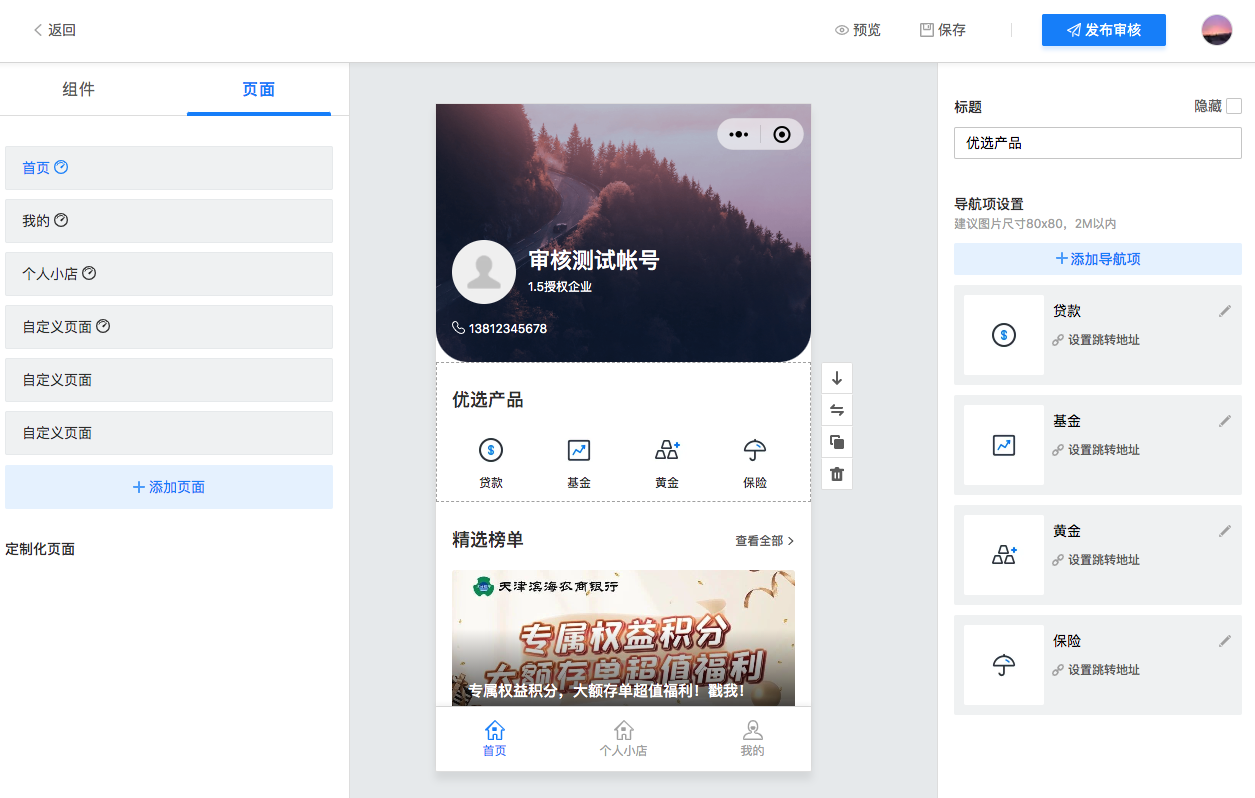Toggle the 隐藏 checkbox for the title

1234,106
